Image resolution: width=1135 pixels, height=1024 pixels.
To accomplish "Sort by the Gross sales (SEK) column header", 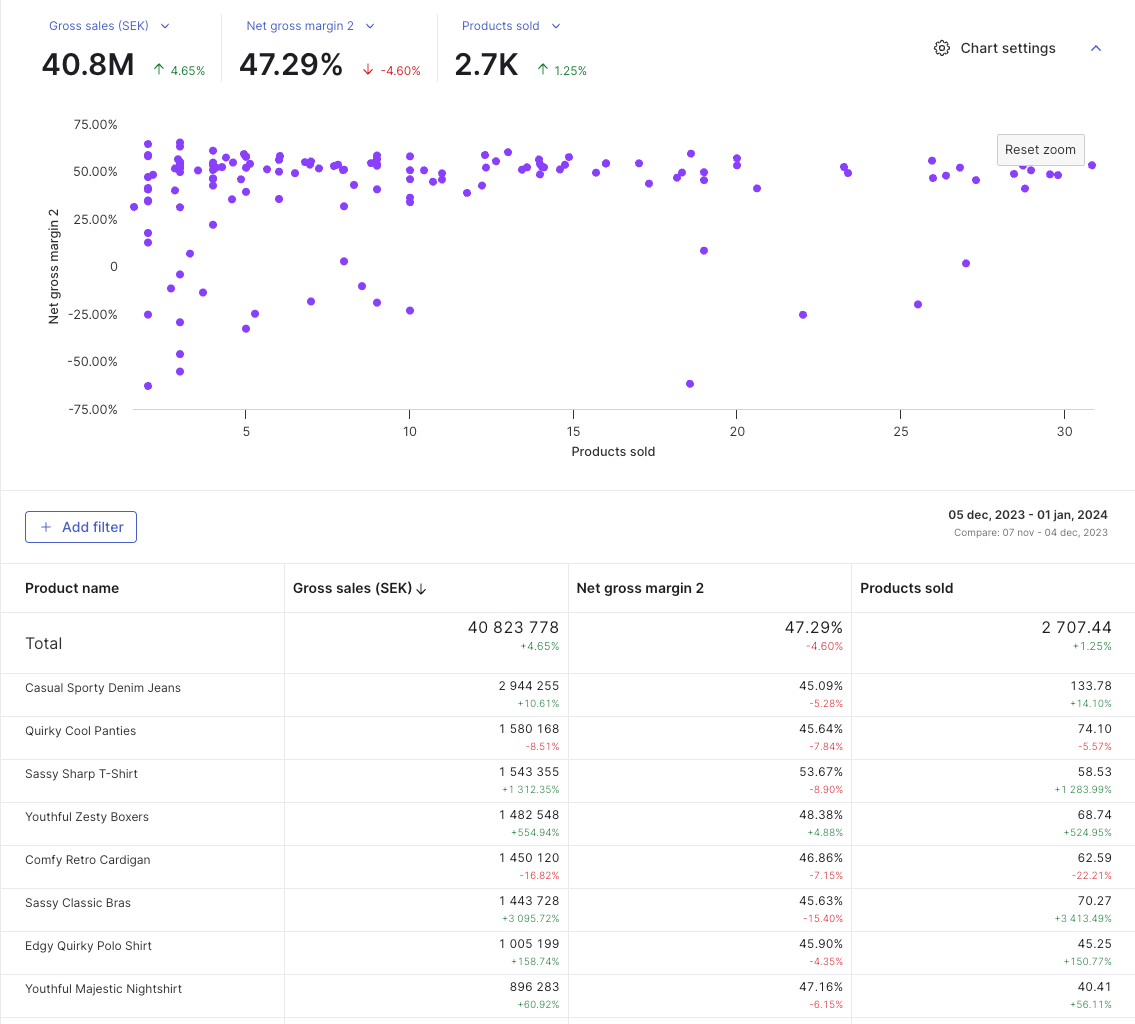I will coord(352,588).
